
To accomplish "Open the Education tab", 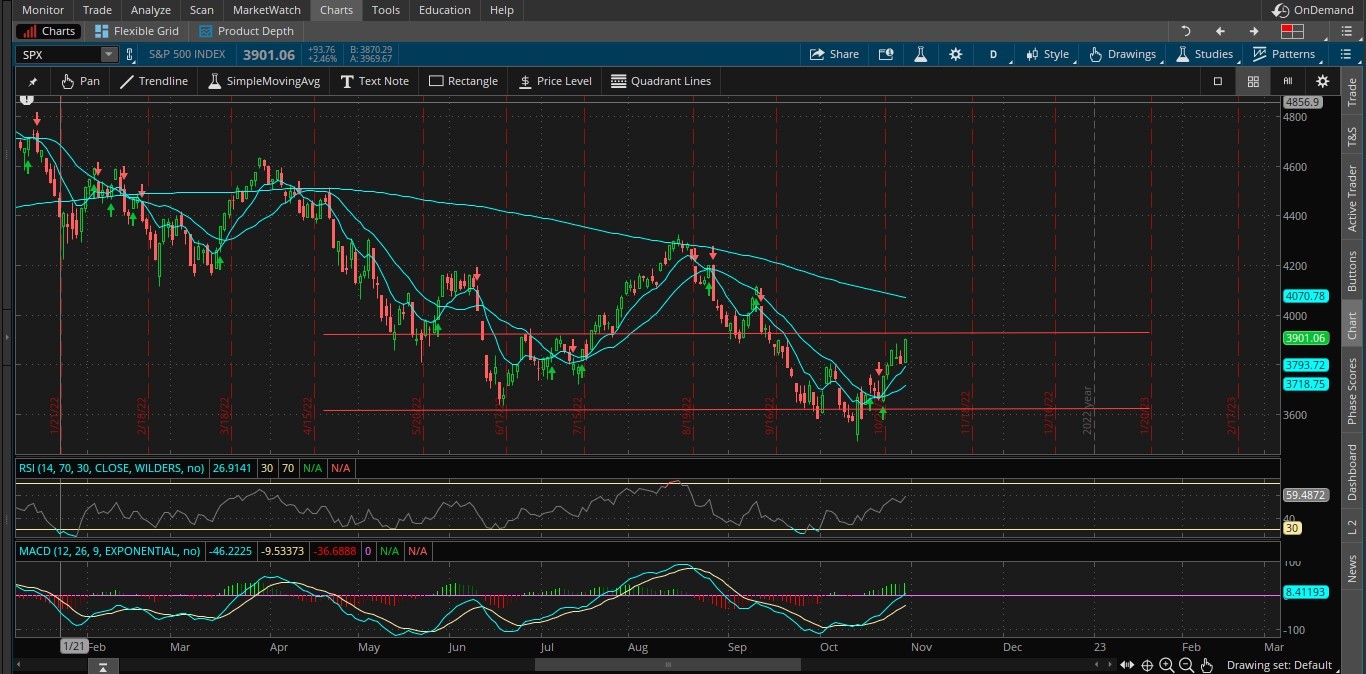I will (x=445, y=10).
